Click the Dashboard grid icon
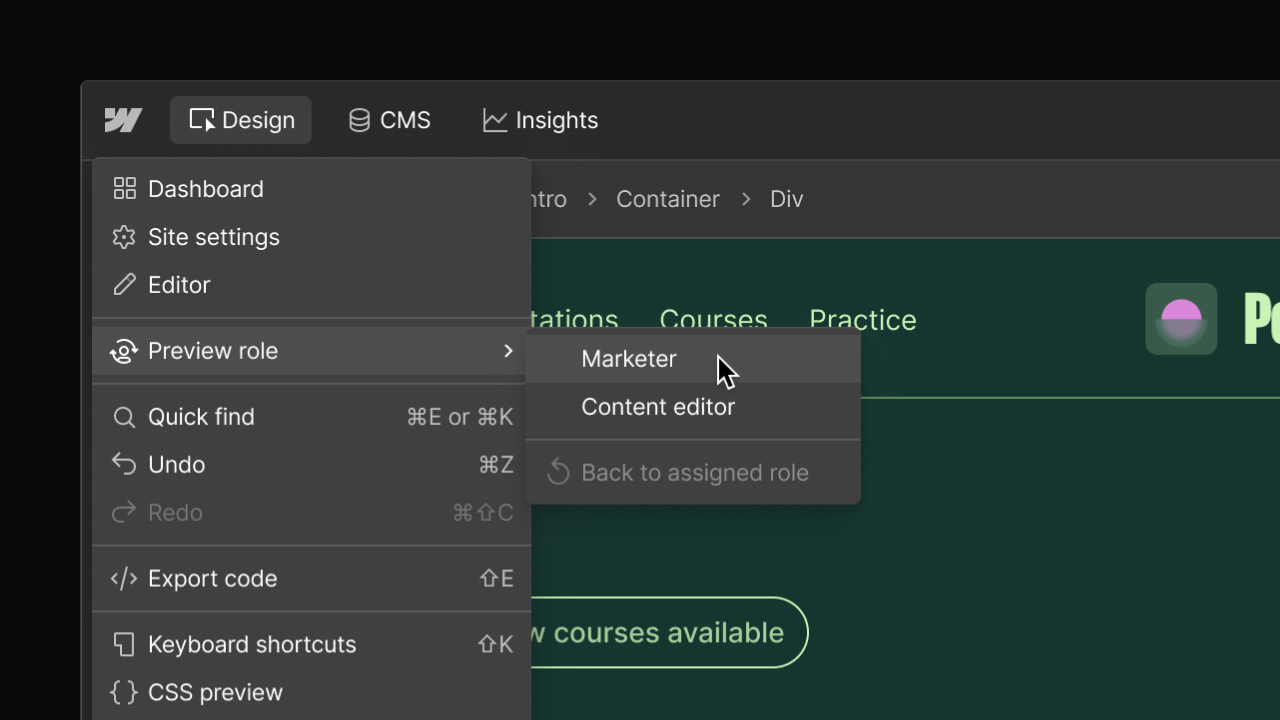The width and height of the screenshot is (1280, 720). pos(124,188)
